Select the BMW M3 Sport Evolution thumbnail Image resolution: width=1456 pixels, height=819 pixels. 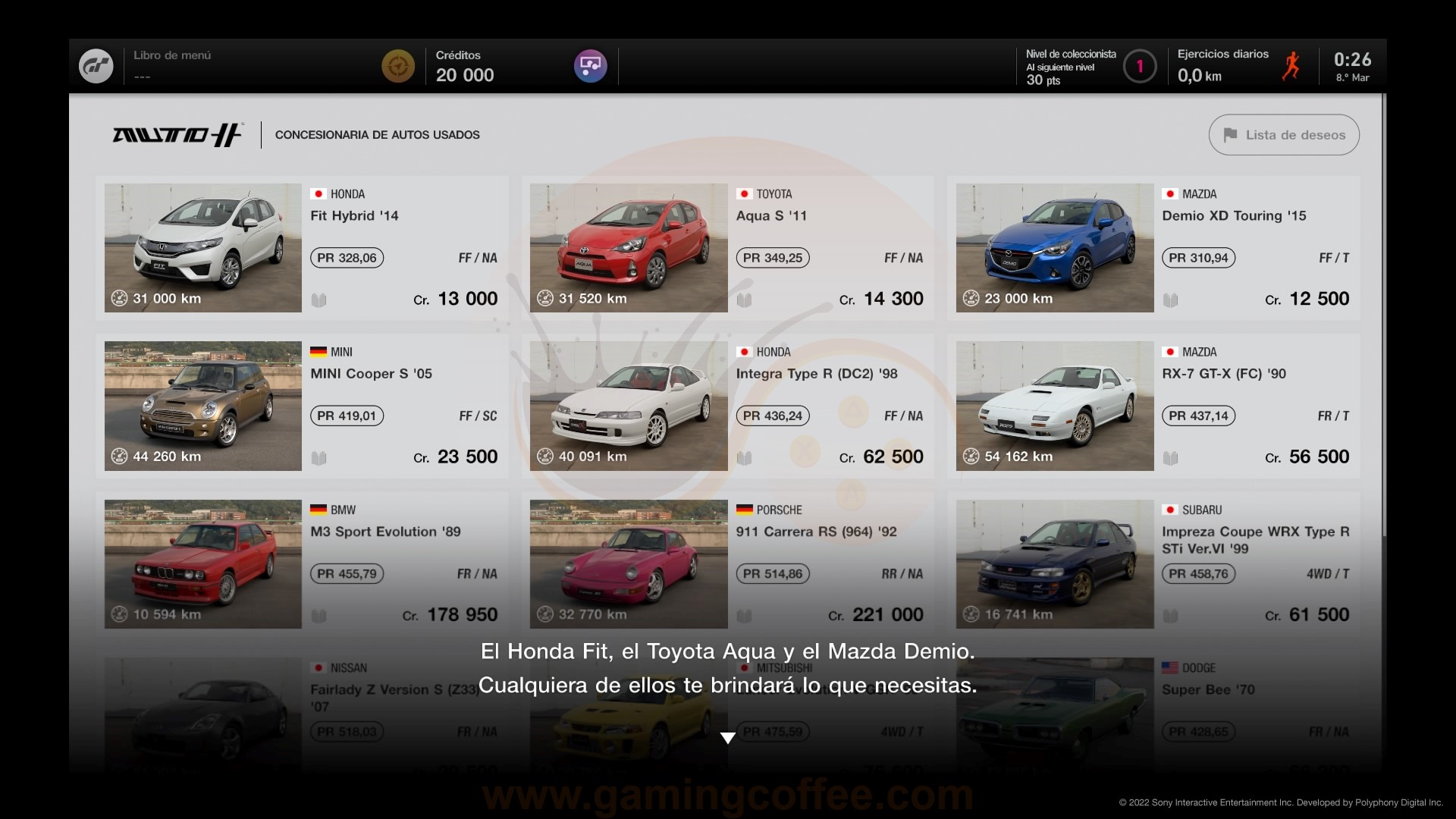[203, 563]
